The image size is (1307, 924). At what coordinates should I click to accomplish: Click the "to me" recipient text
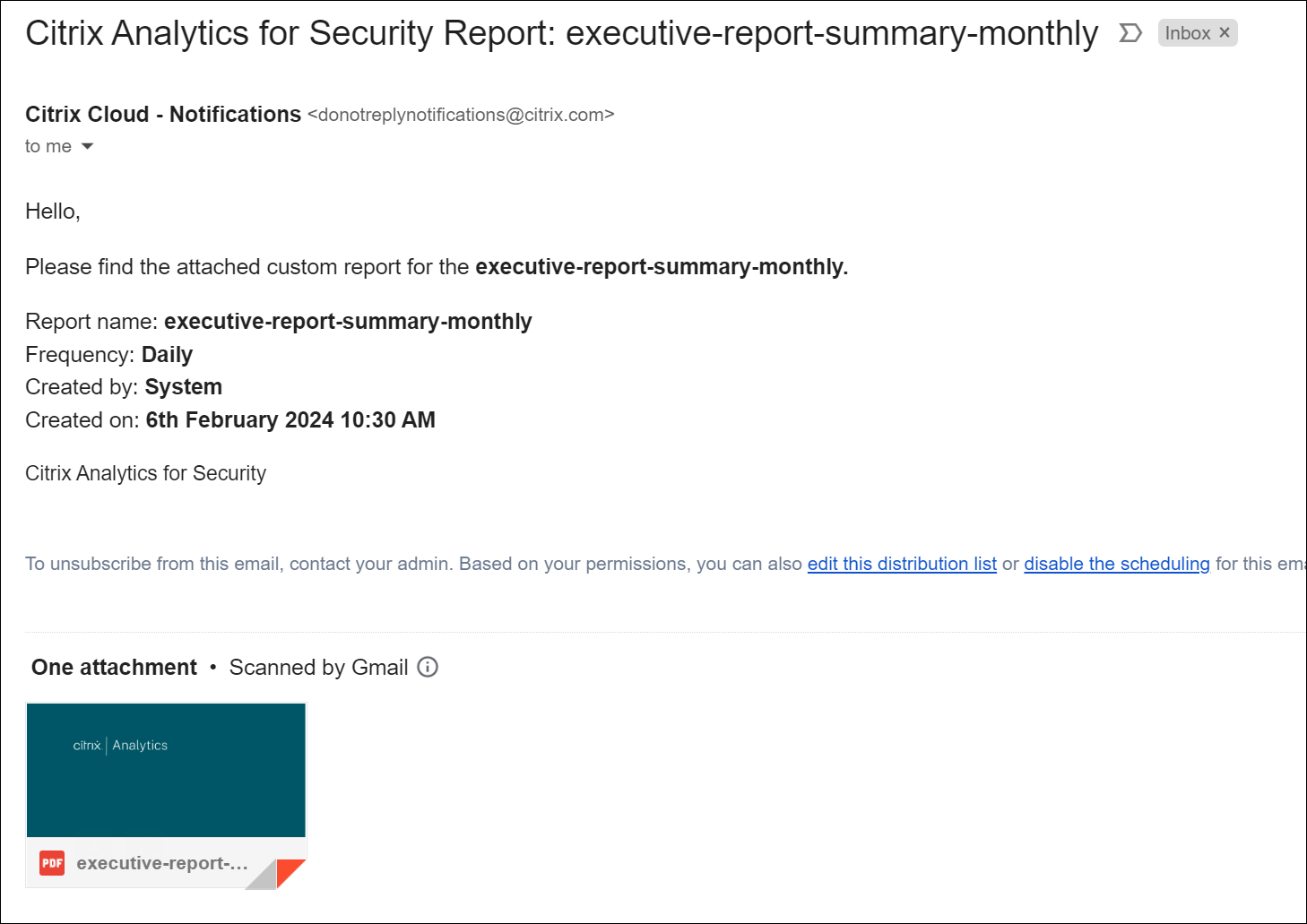tap(48, 146)
